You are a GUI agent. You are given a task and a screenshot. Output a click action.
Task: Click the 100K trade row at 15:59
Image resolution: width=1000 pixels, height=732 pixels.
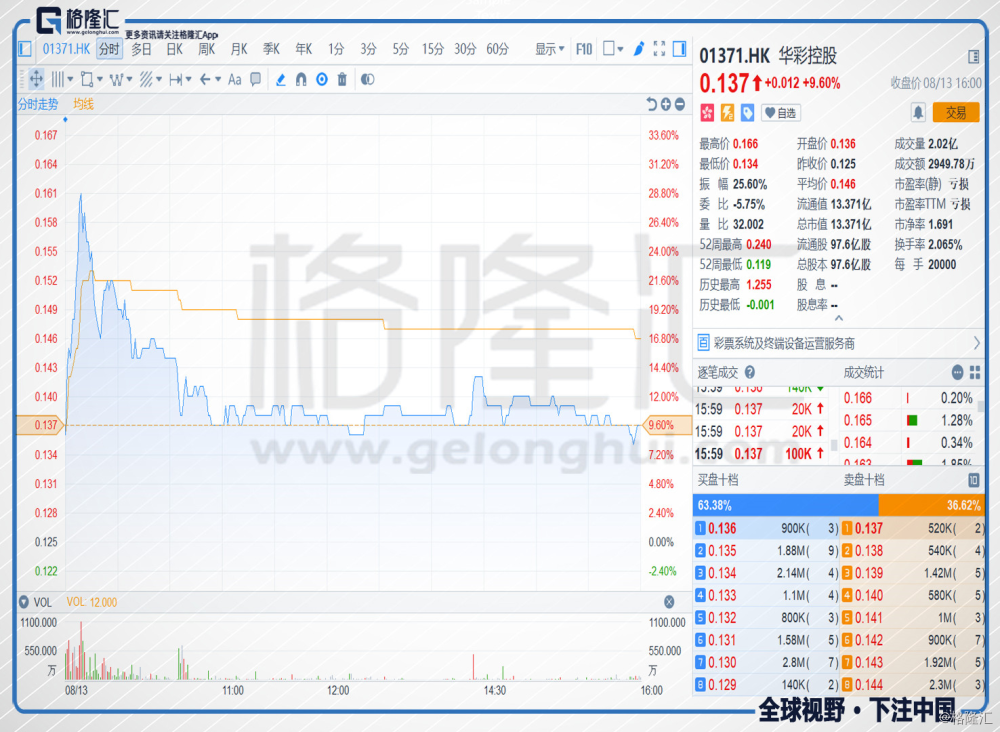760,453
